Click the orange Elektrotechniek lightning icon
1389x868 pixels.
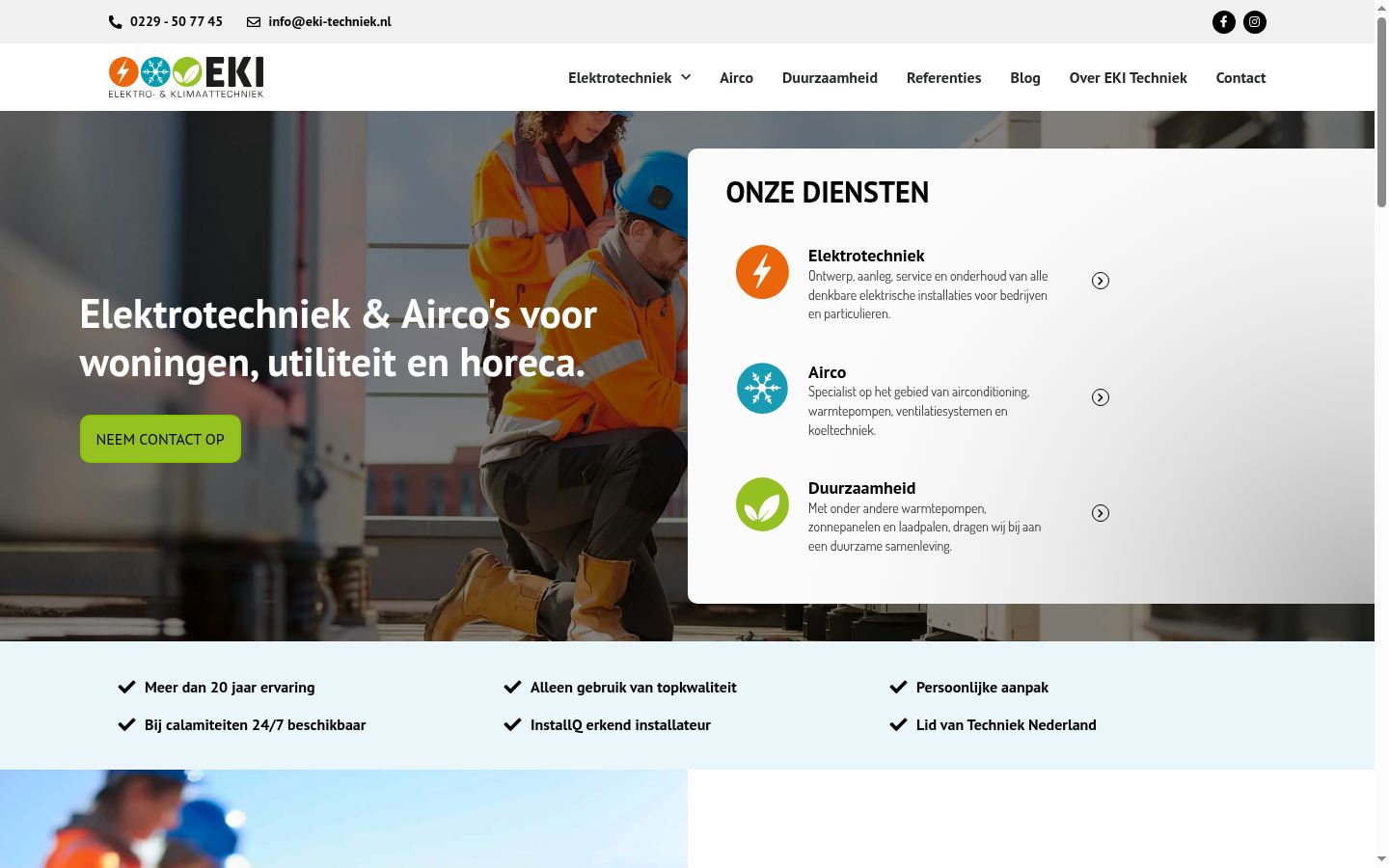(762, 272)
